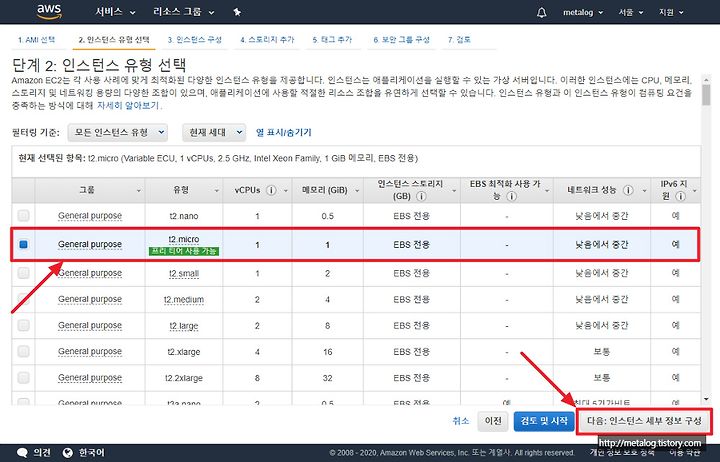The height and width of the screenshot is (462, 720).
Task: Open the 모든 인스턴스 유형 filter dropdown
Action: (118, 132)
